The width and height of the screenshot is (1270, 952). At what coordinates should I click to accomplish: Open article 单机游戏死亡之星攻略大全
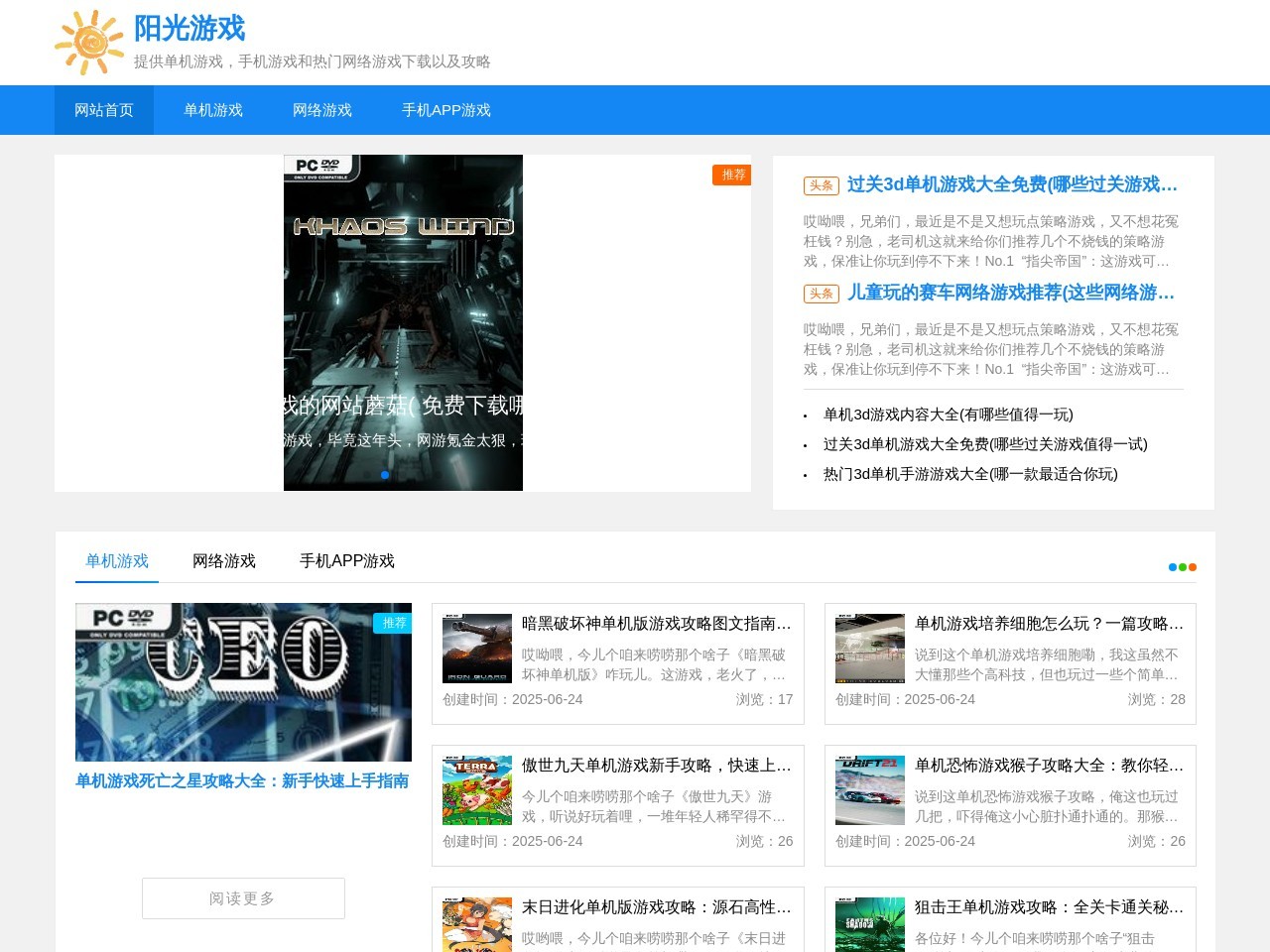(242, 781)
